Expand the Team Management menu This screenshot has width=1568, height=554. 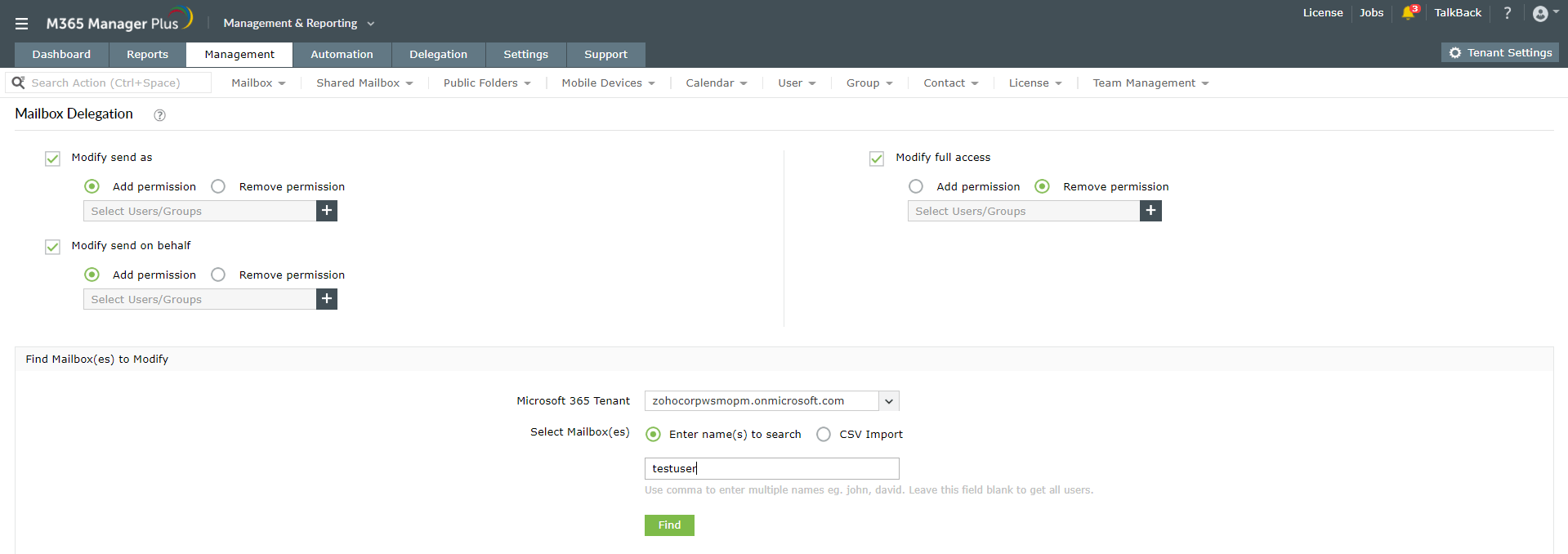pyautogui.click(x=1150, y=83)
